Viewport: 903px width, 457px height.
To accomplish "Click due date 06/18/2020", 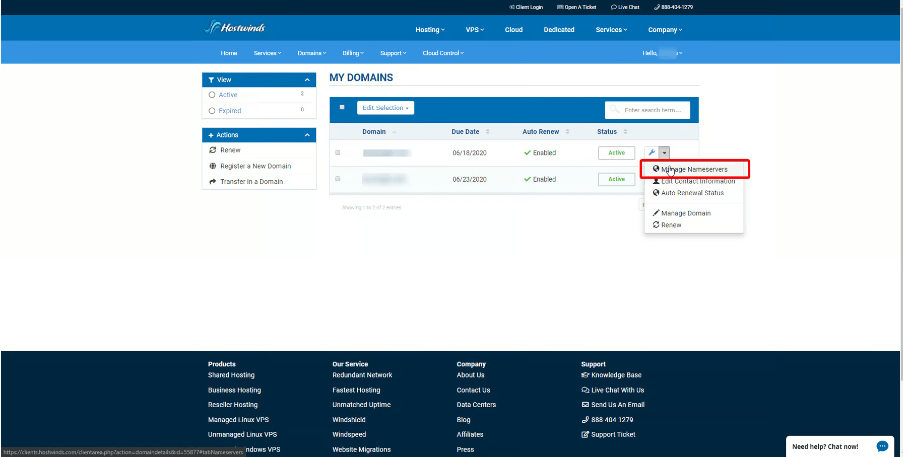I will tap(469, 153).
